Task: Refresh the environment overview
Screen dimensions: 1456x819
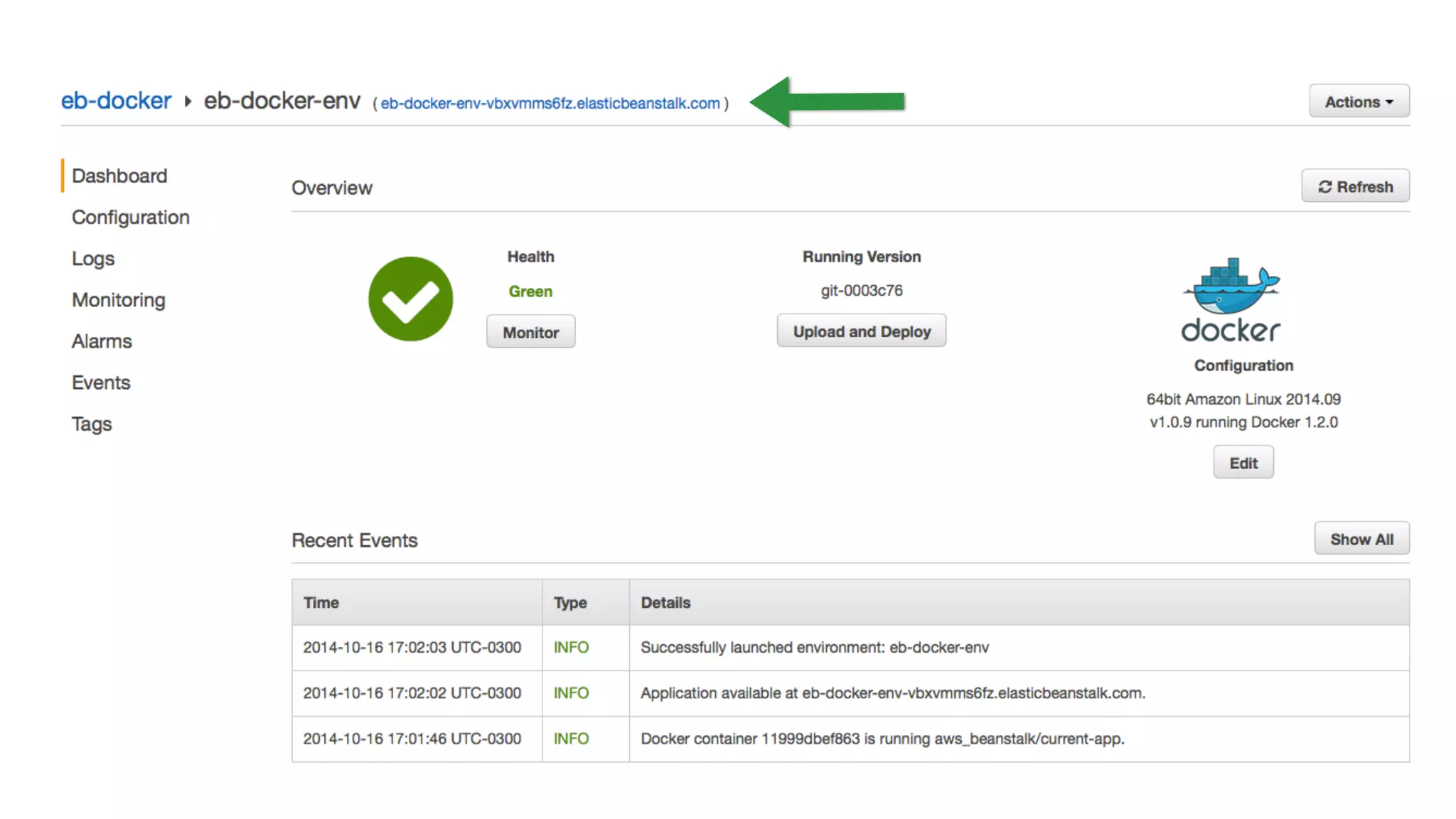Action: (x=1355, y=186)
